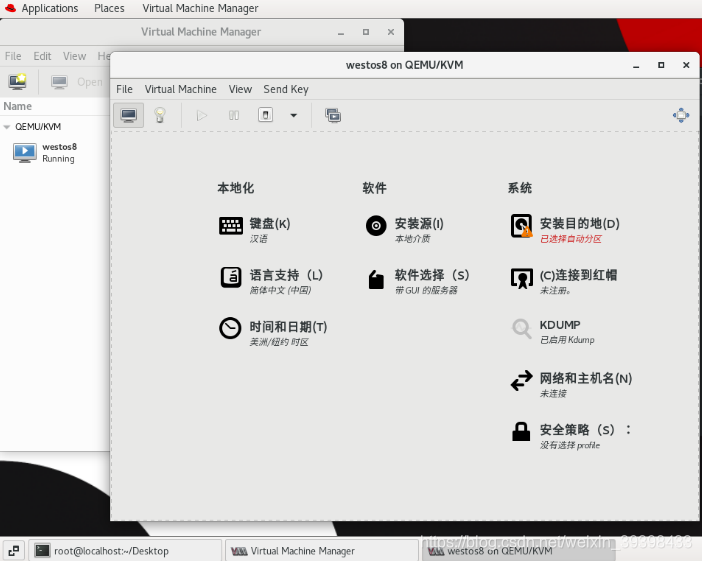Click the Open monitor icon in Manager toolbar
This screenshot has height=561, width=702.
59,82
